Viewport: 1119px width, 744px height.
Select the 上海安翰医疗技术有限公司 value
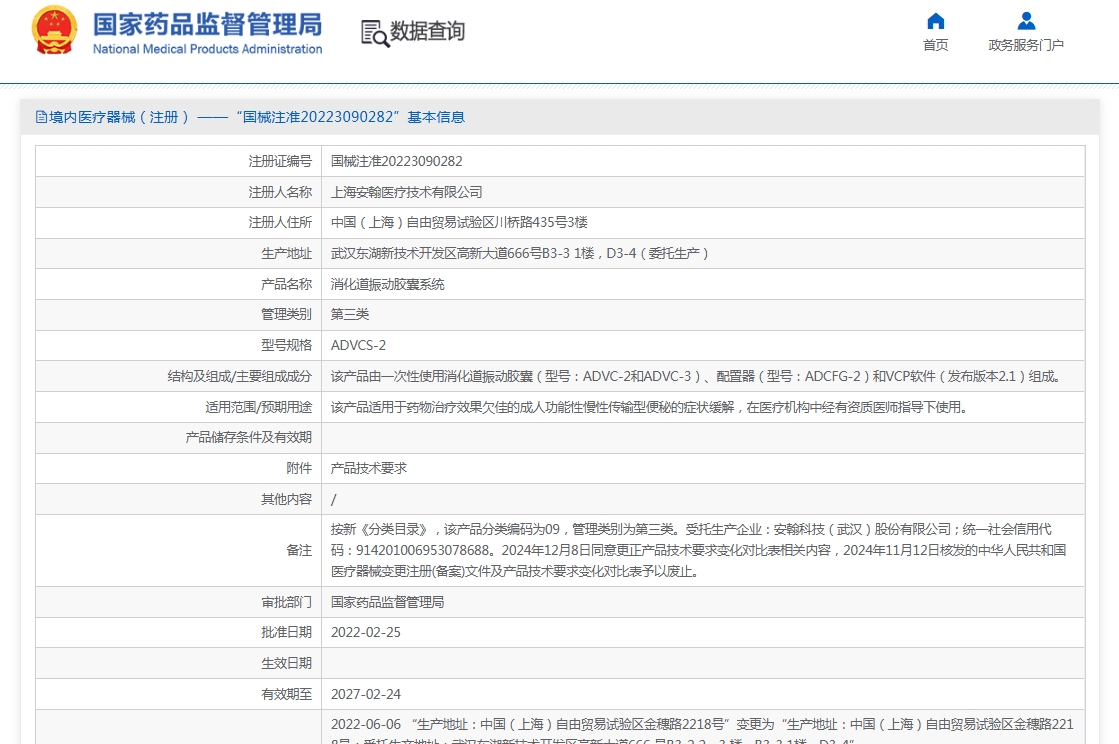(x=407, y=193)
